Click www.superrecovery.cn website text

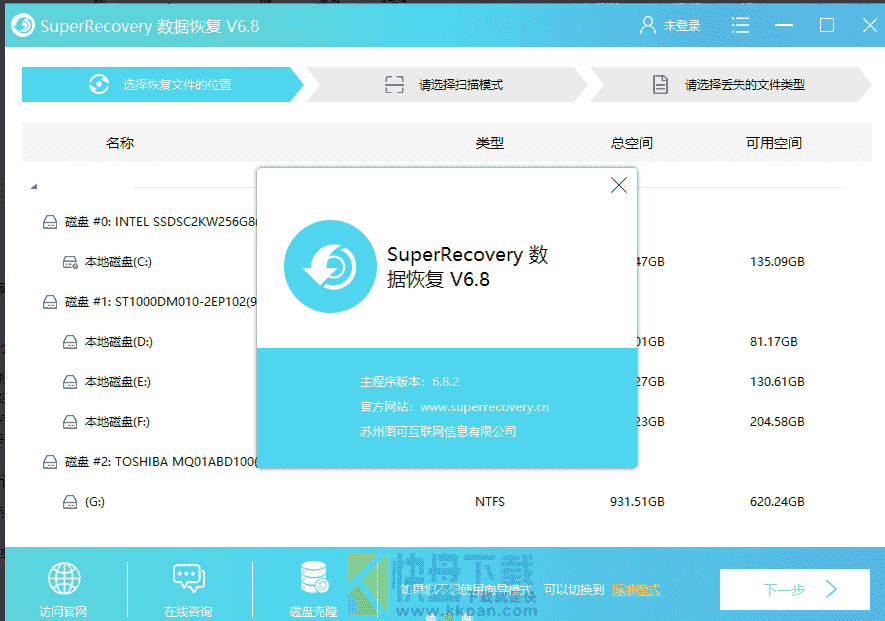[484, 407]
